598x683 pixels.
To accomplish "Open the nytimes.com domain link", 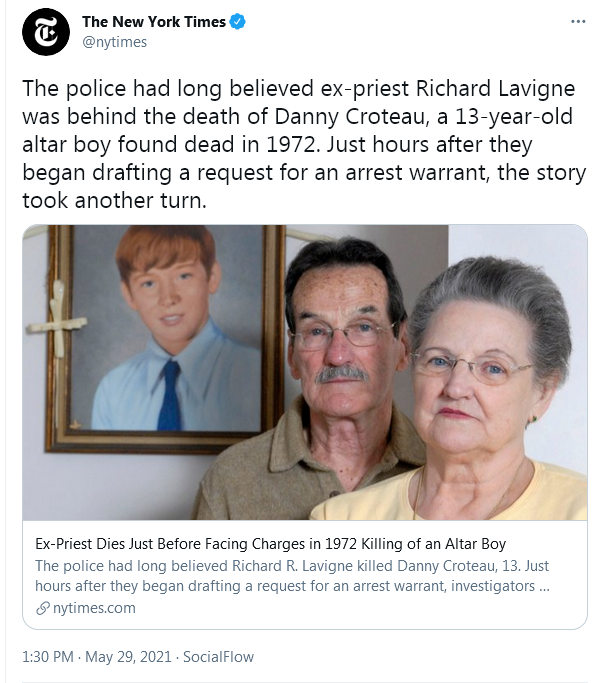I will (94, 608).
